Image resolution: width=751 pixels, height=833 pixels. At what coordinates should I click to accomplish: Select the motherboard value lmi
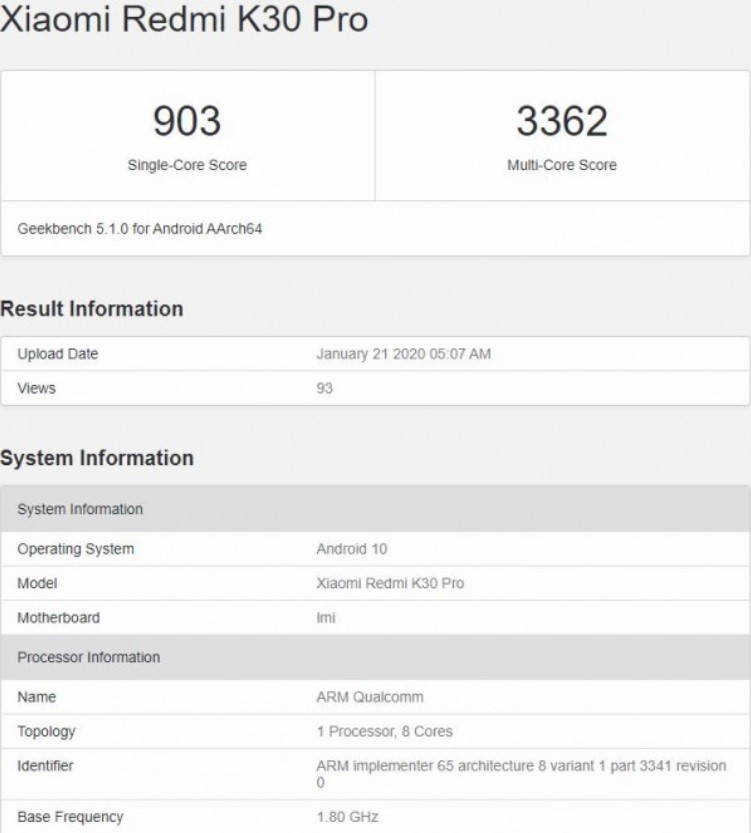[x=326, y=618]
